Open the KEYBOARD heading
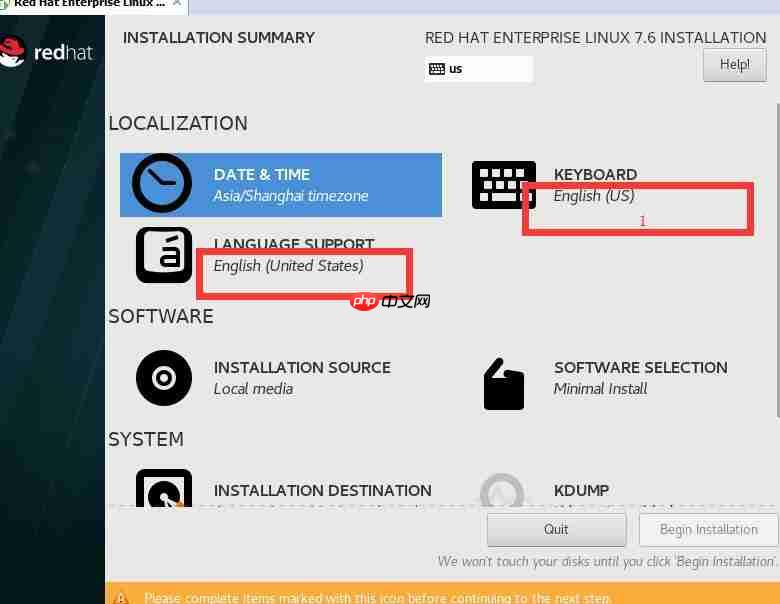This screenshot has width=780, height=604. click(595, 175)
